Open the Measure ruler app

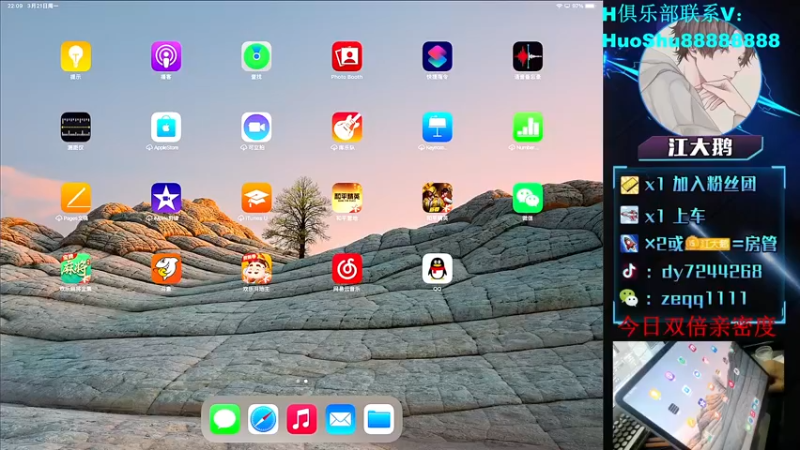[76, 127]
